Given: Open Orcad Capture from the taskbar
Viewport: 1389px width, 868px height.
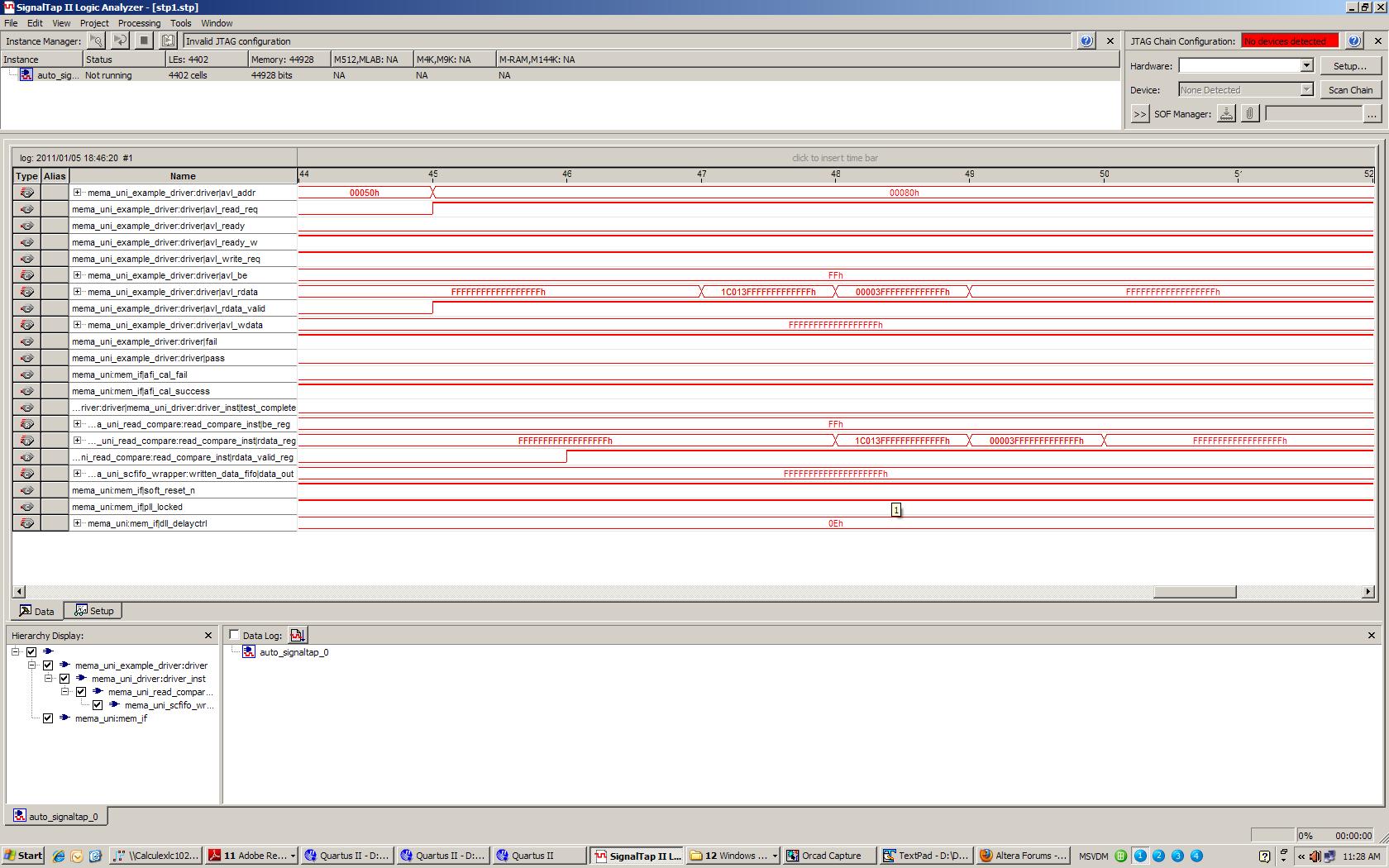Looking at the screenshot, I should coord(829,856).
